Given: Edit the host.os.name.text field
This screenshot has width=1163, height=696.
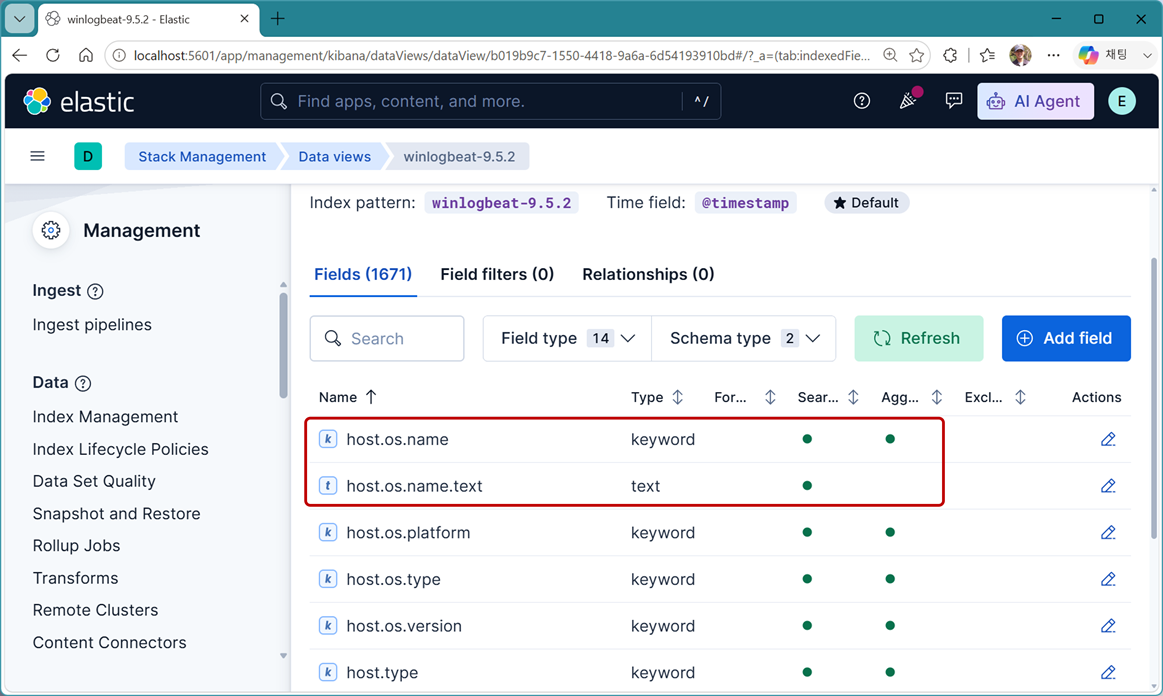Looking at the screenshot, I should (x=1108, y=486).
